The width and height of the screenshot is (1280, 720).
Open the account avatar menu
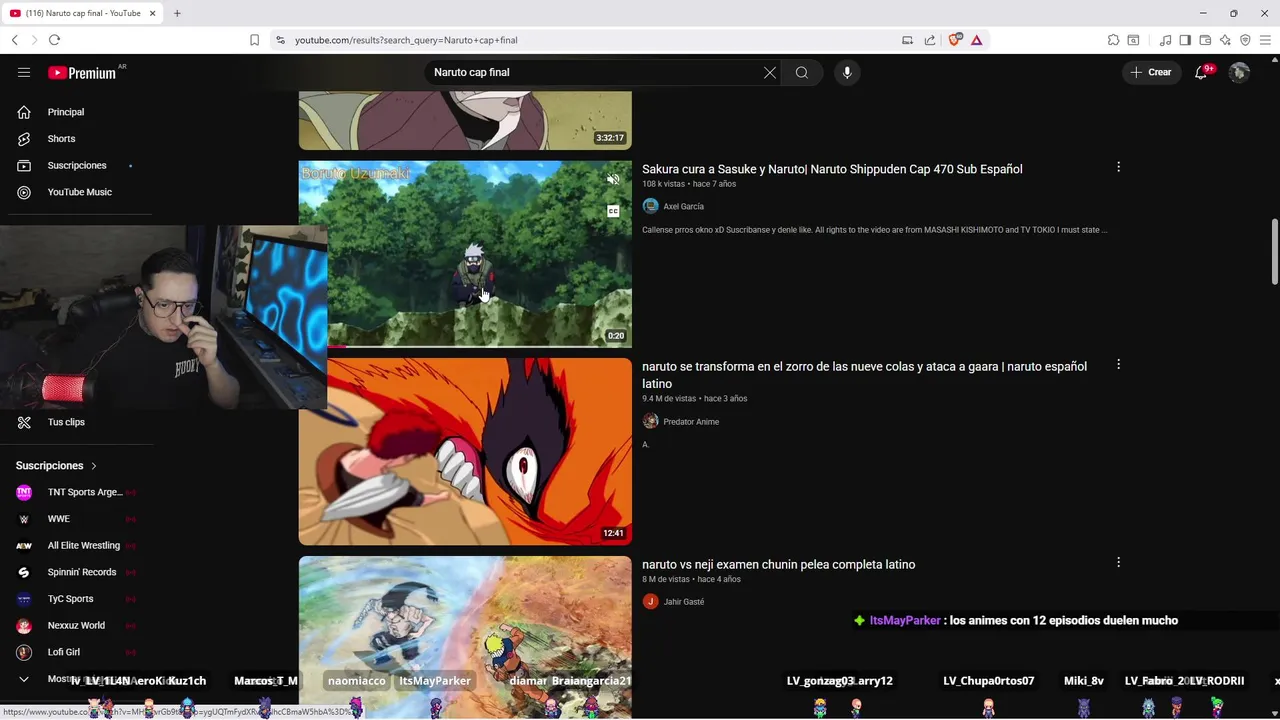tap(1239, 72)
